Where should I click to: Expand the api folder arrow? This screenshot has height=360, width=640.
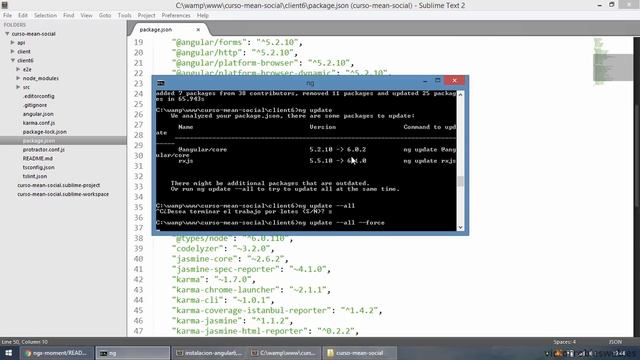[x=13, y=42]
